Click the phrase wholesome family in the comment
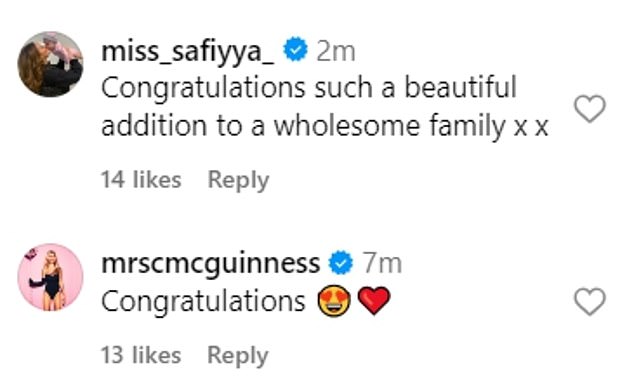Viewport: 634px width, 391px height. (x=390, y=125)
